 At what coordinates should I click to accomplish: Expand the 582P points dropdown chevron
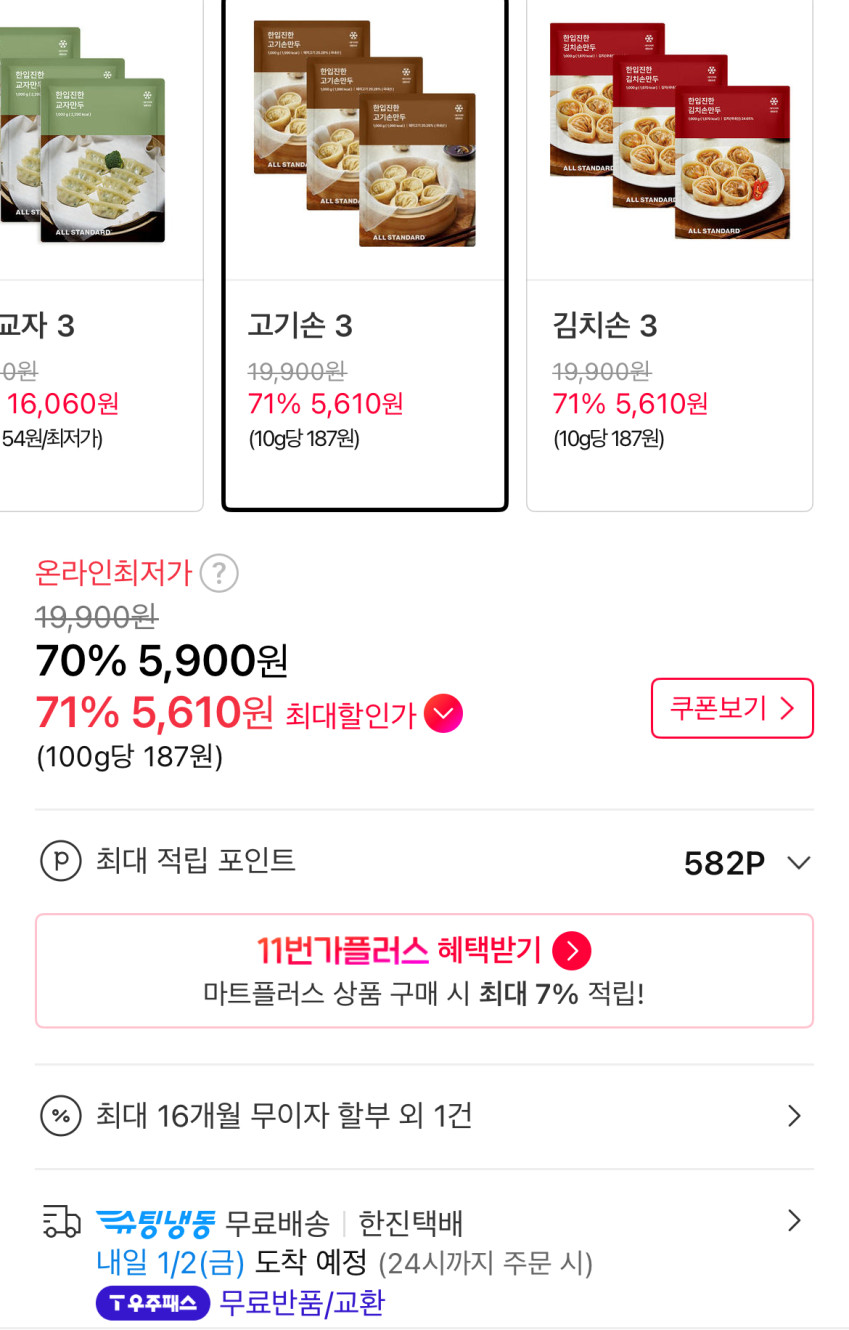click(798, 862)
